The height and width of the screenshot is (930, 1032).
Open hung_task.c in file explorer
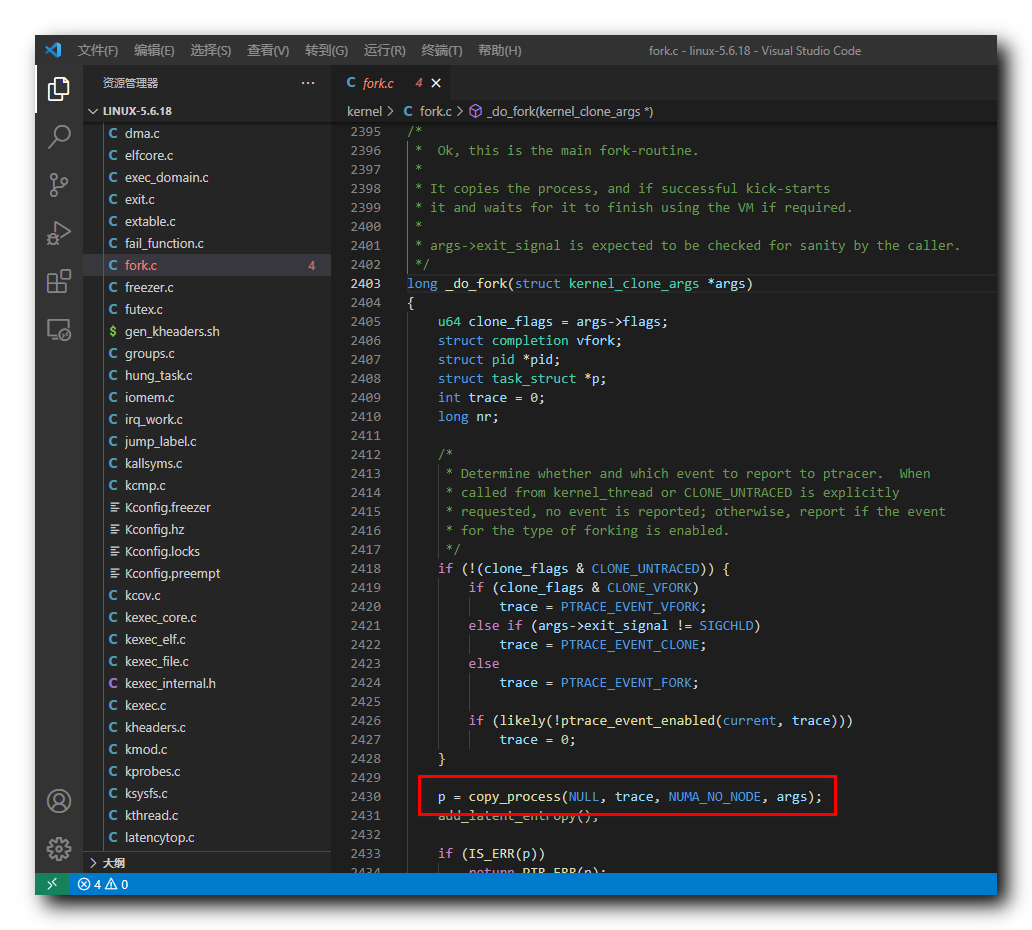(207, 376)
